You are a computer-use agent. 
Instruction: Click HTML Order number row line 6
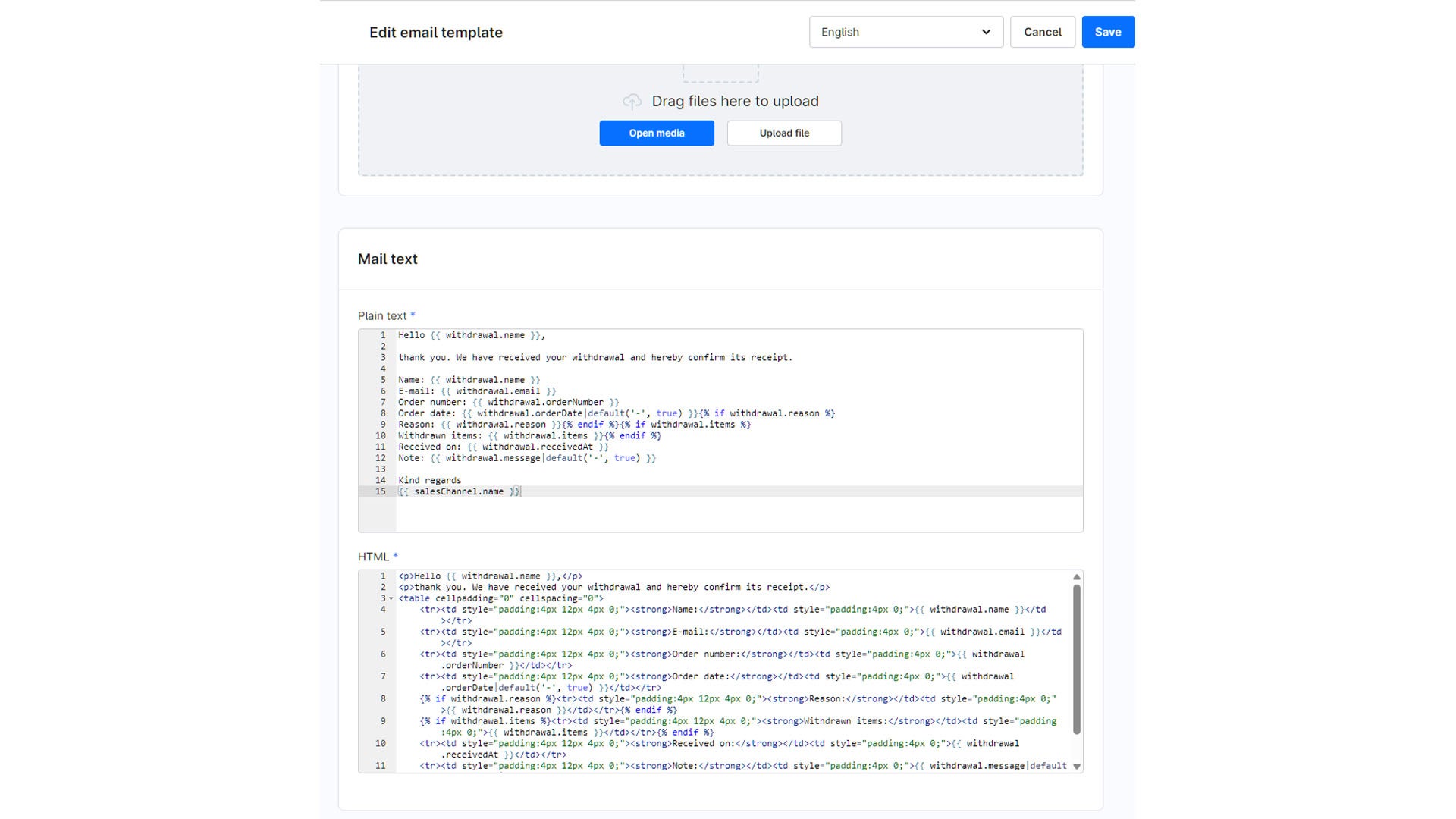[x=722, y=660]
